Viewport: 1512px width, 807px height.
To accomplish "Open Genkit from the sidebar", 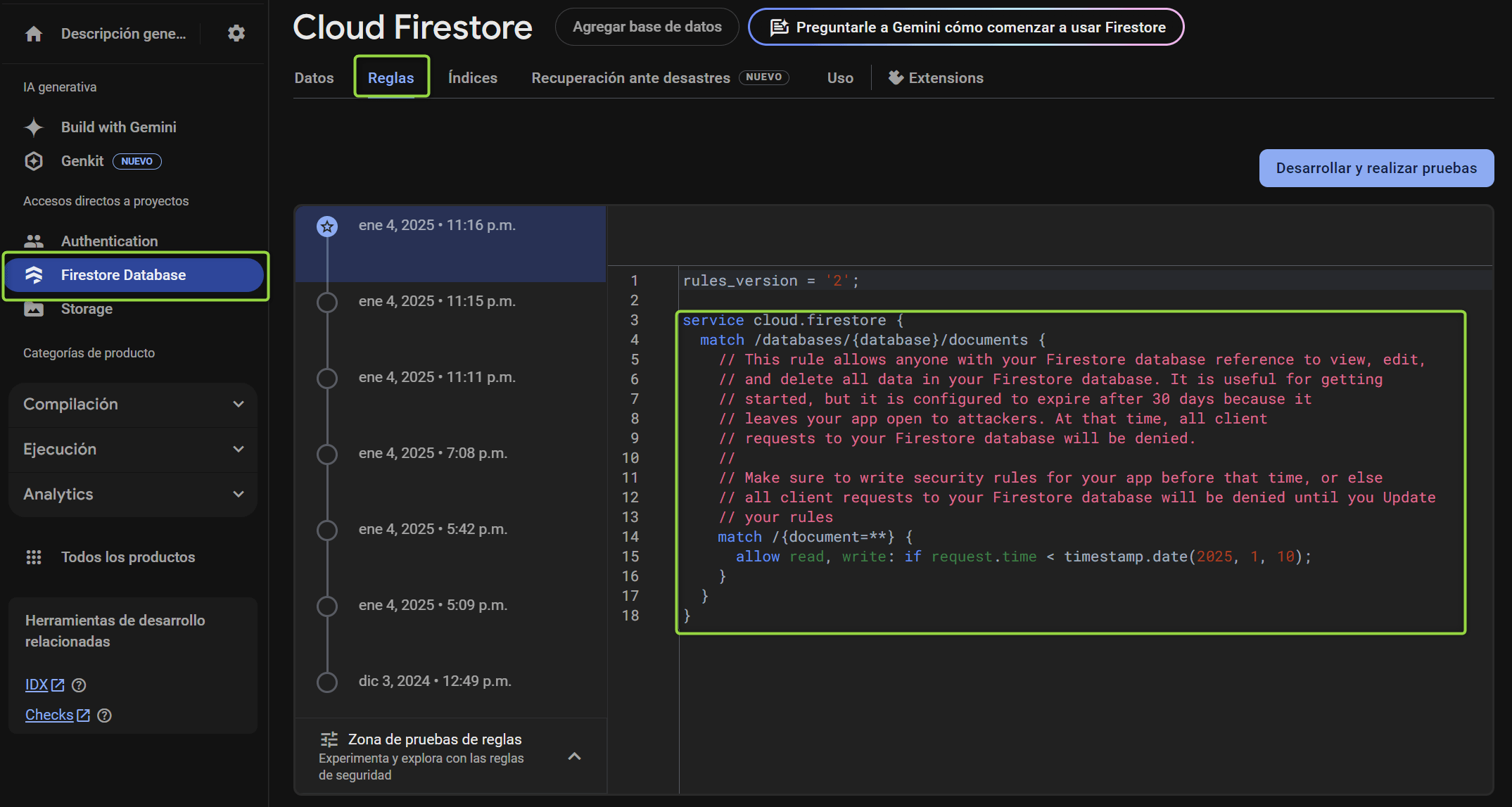I will coord(82,160).
